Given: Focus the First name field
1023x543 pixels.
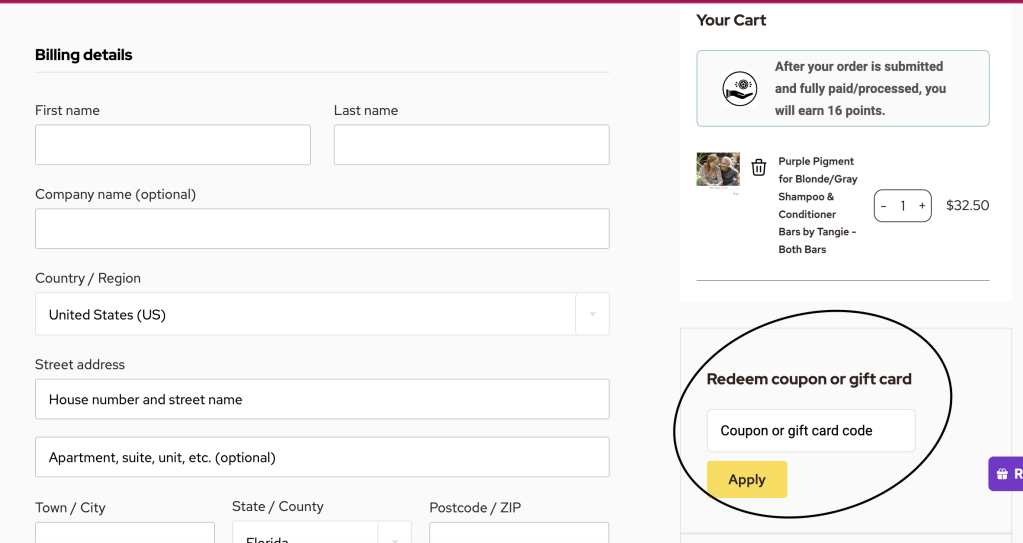Looking at the screenshot, I should coord(173,145).
